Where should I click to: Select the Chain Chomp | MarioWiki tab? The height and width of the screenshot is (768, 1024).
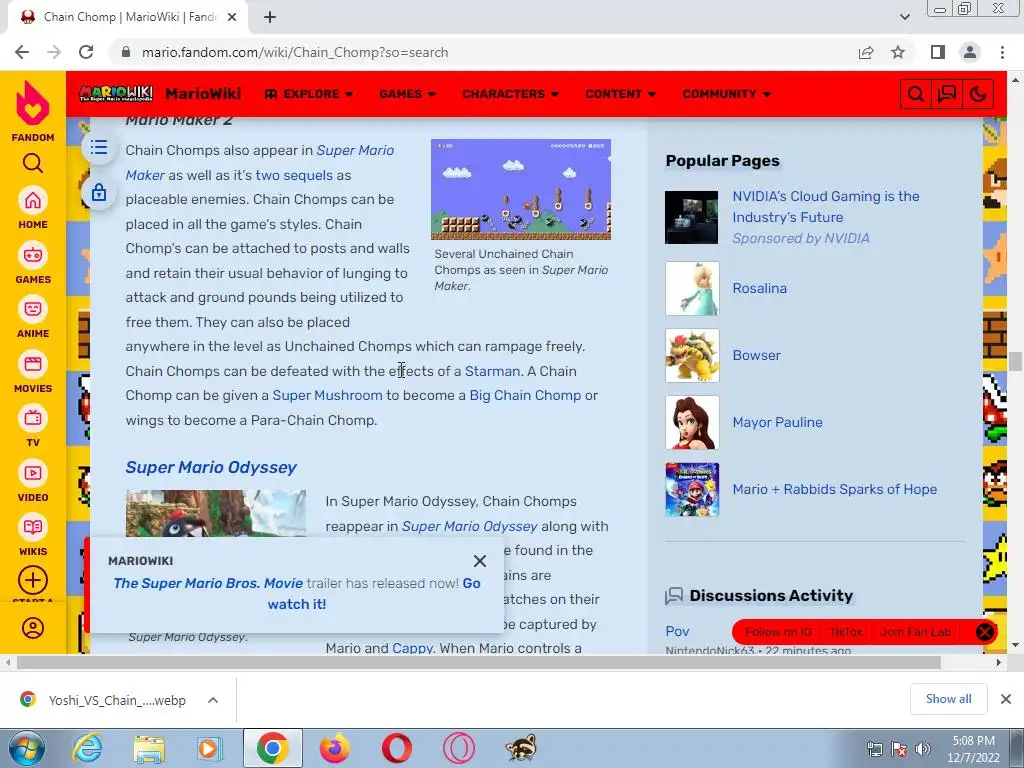pos(128,17)
